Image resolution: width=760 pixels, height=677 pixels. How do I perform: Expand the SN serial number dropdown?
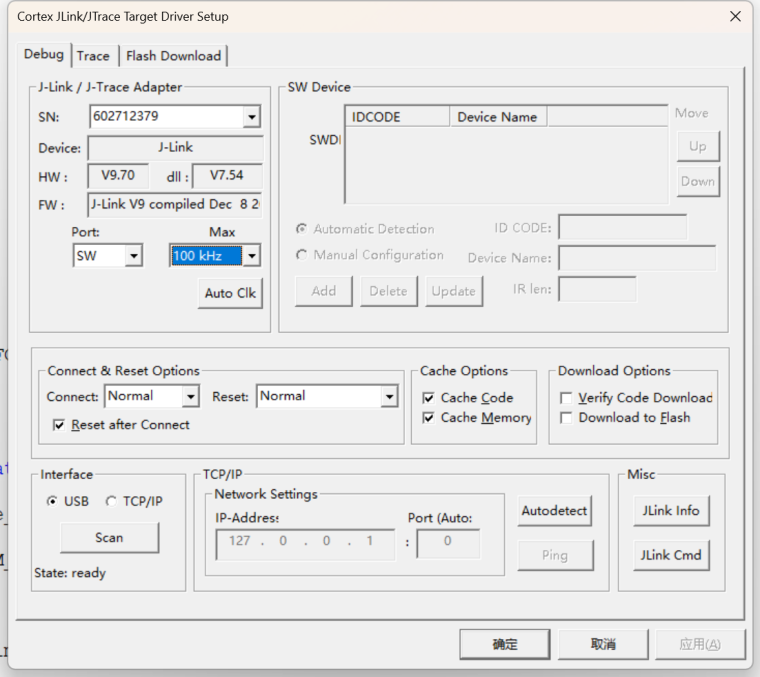(x=252, y=117)
